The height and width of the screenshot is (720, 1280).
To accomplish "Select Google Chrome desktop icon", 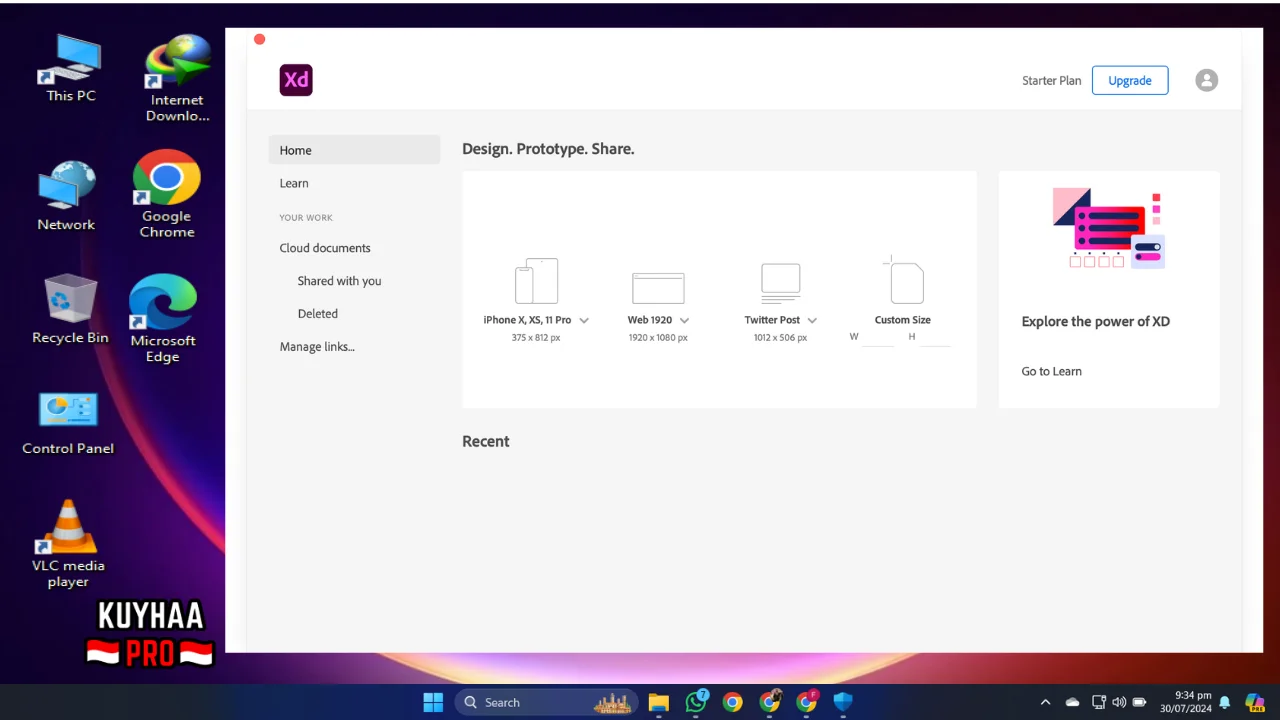I will pos(167,194).
